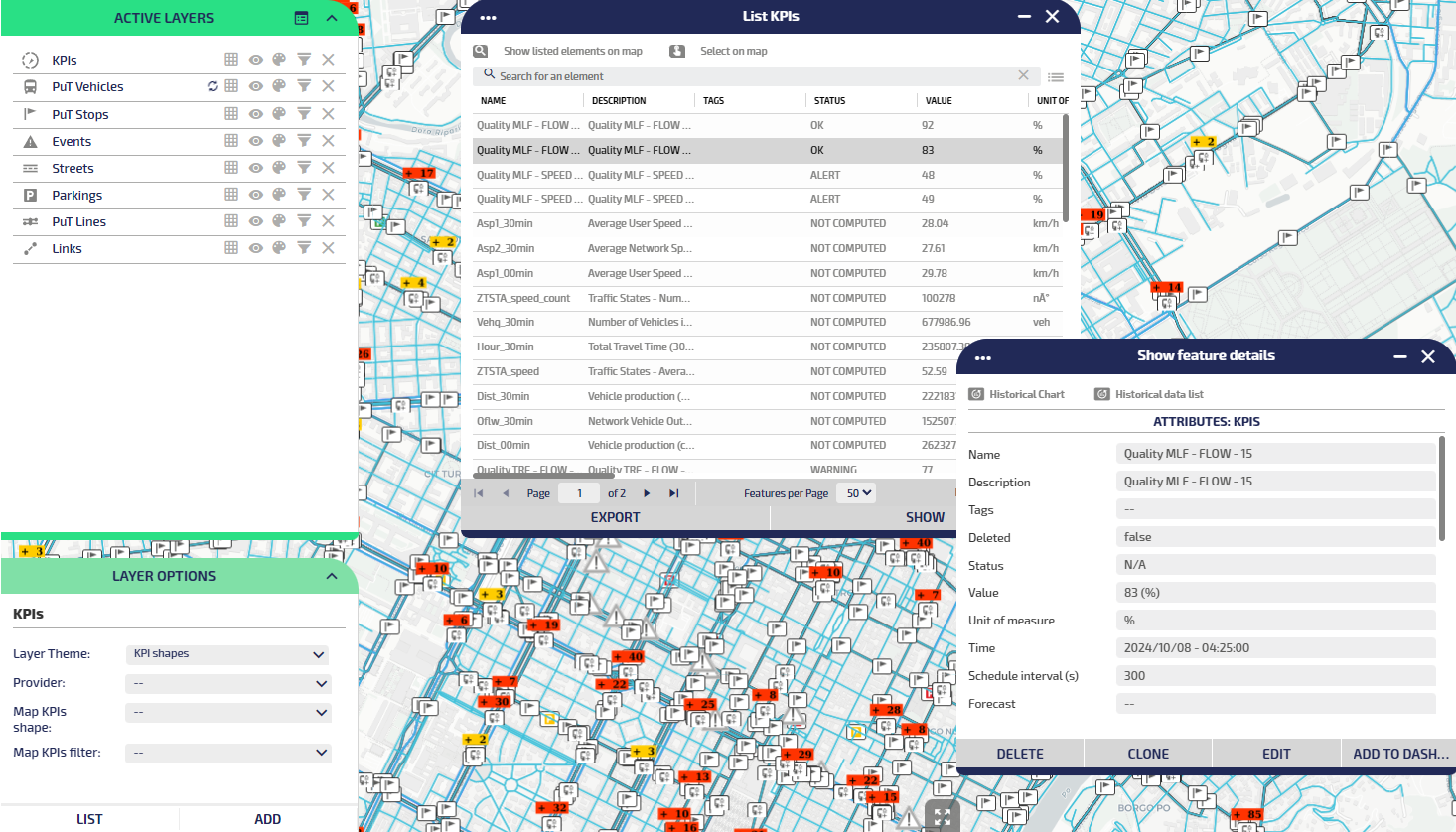Image resolution: width=1456 pixels, height=832 pixels.
Task: Open the Layer Theme dropdown
Action: click(228, 654)
